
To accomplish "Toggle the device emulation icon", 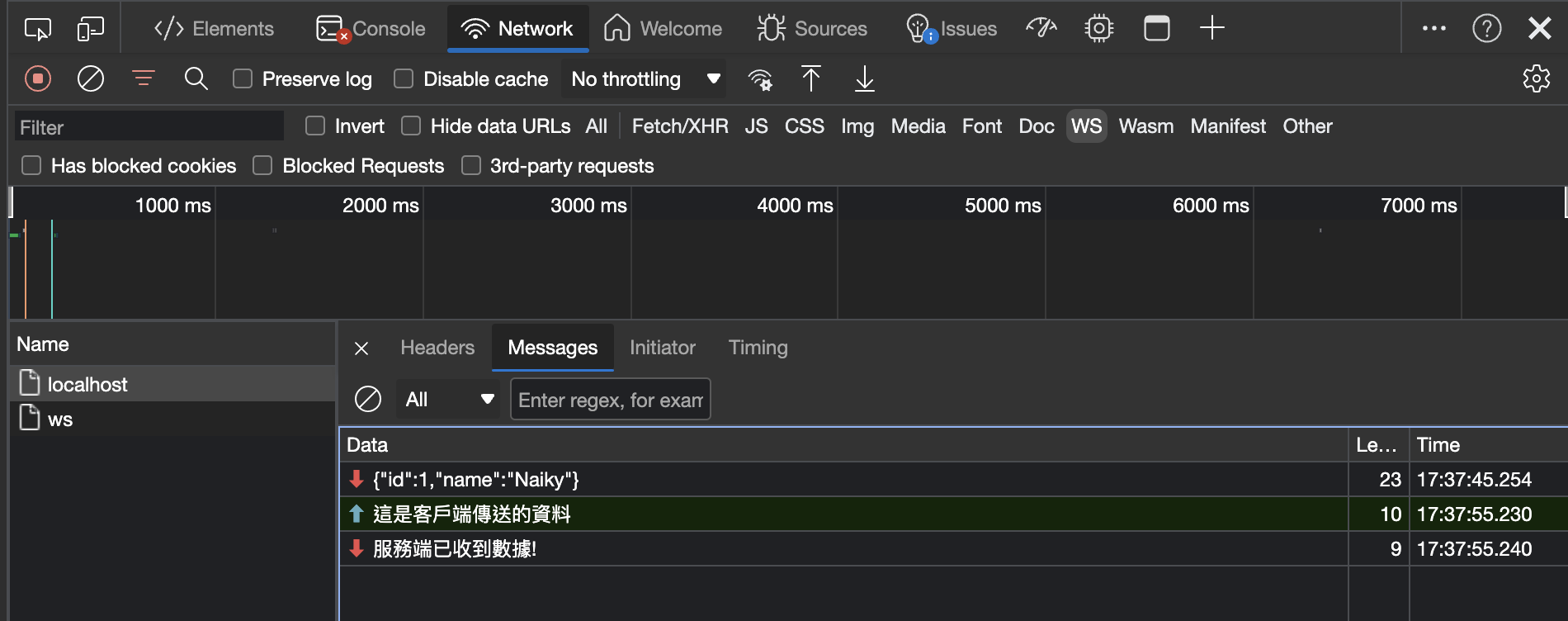I will click(x=90, y=29).
